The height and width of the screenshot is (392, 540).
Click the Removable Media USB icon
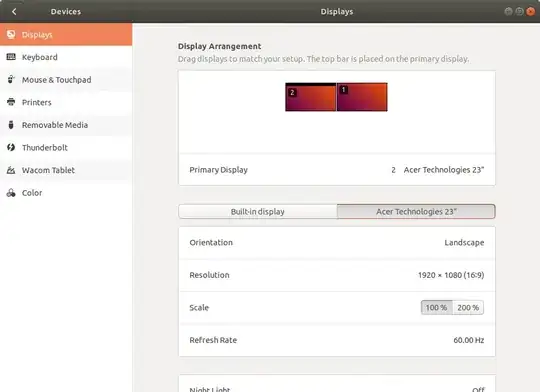[11, 125]
